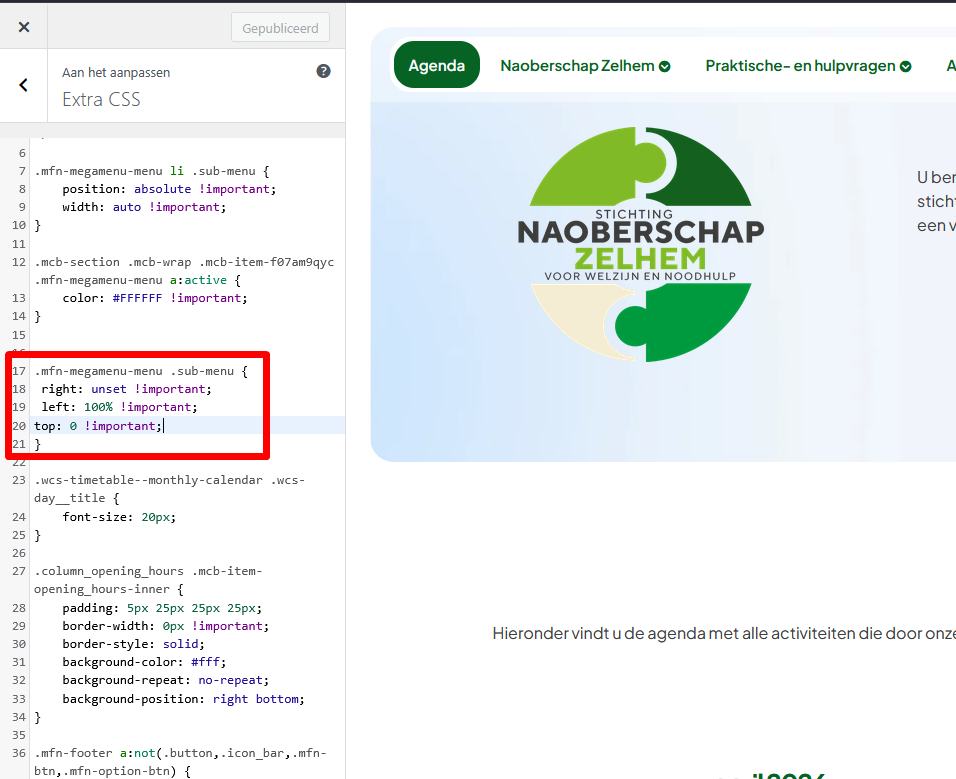Click the 'left: 100% !important;' code line

click(x=119, y=407)
